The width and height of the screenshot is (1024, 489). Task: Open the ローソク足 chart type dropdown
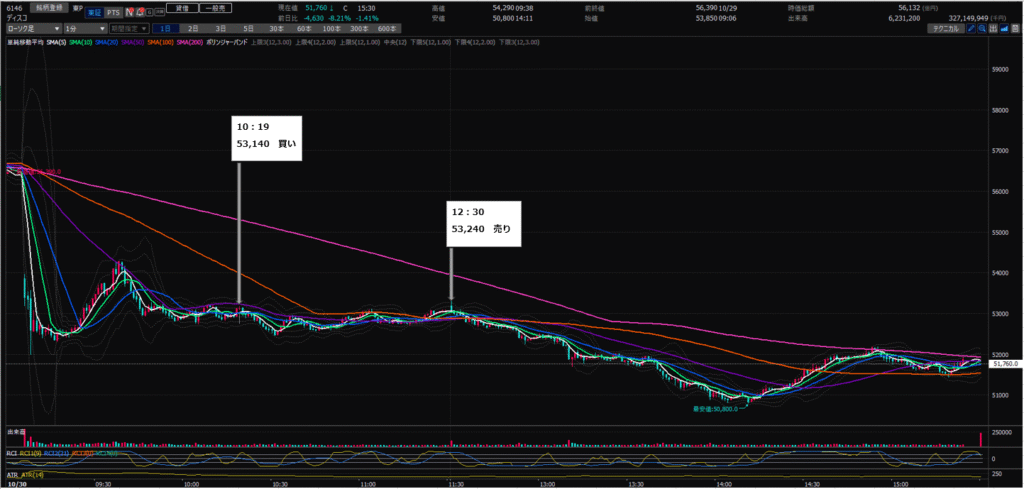31,29
